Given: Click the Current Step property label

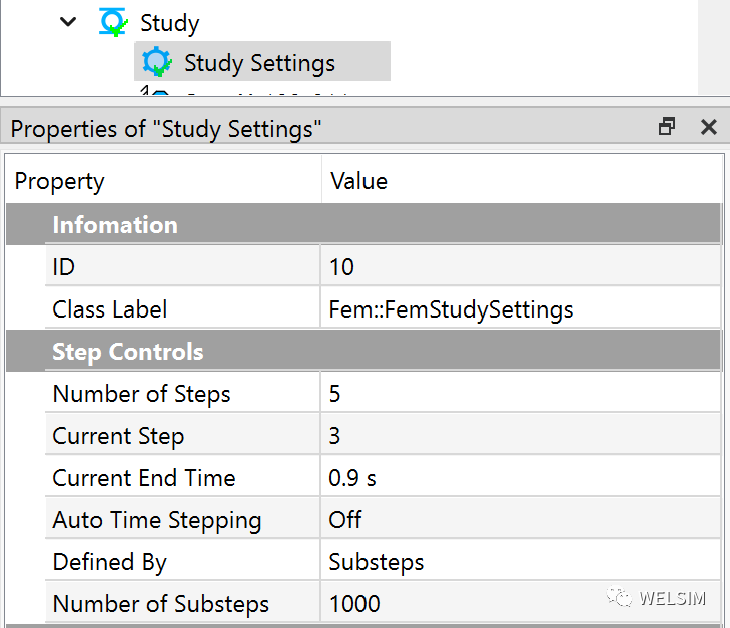Looking at the screenshot, I should [x=118, y=437].
